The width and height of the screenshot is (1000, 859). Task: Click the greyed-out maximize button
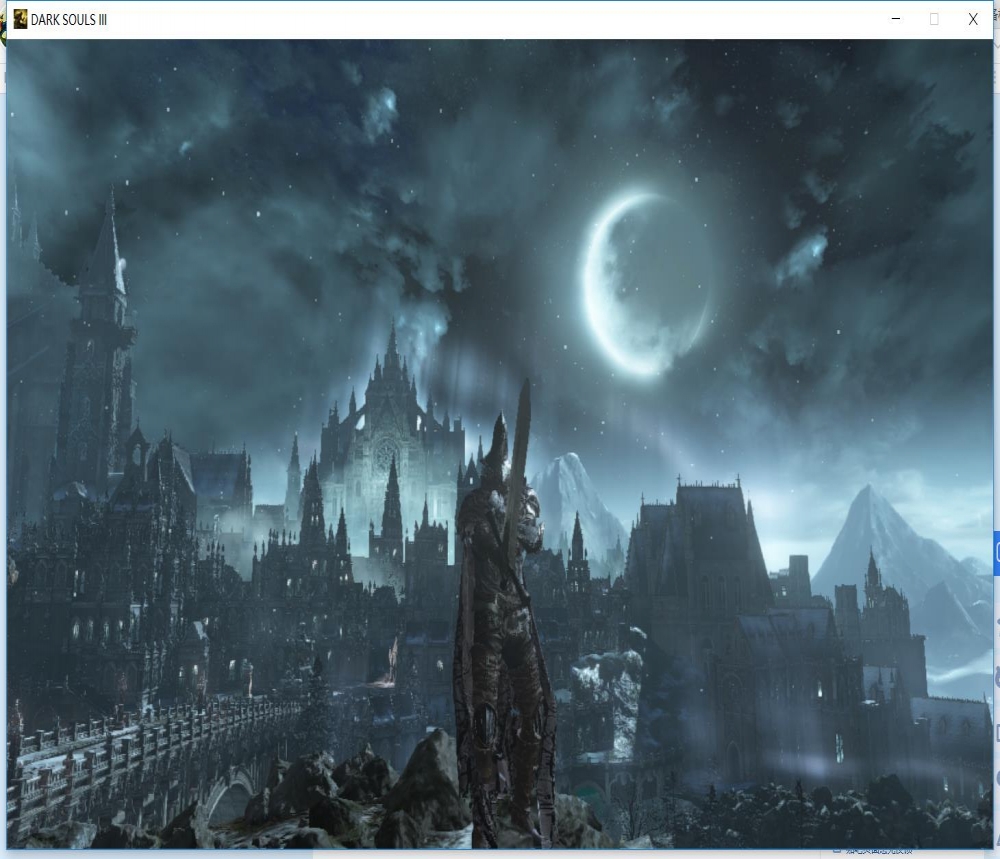coord(934,19)
